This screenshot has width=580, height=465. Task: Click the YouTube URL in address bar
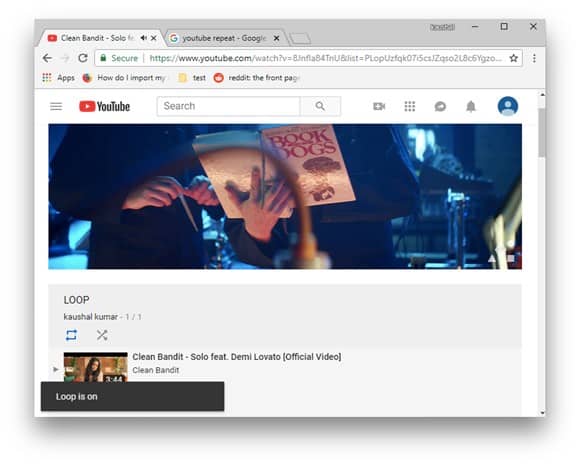point(326,58)
